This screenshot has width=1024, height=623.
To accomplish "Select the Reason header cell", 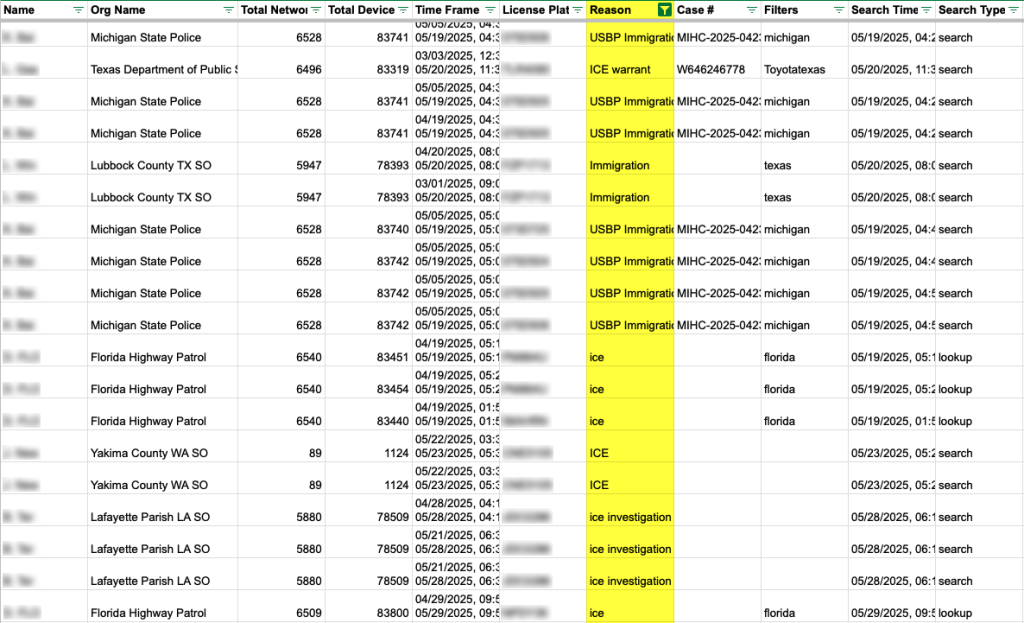I will [x=630, y=10].
